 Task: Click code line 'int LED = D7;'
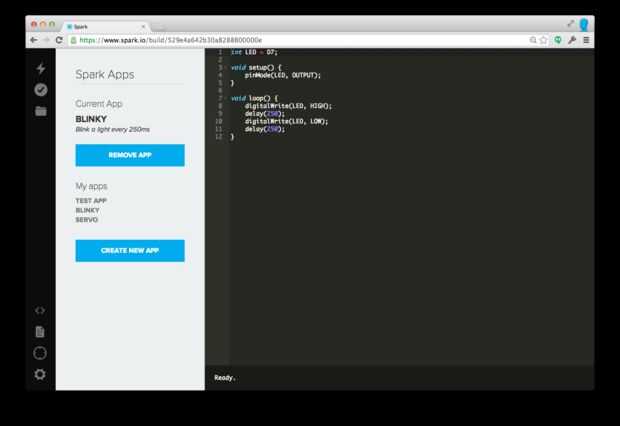coord(254,52)
